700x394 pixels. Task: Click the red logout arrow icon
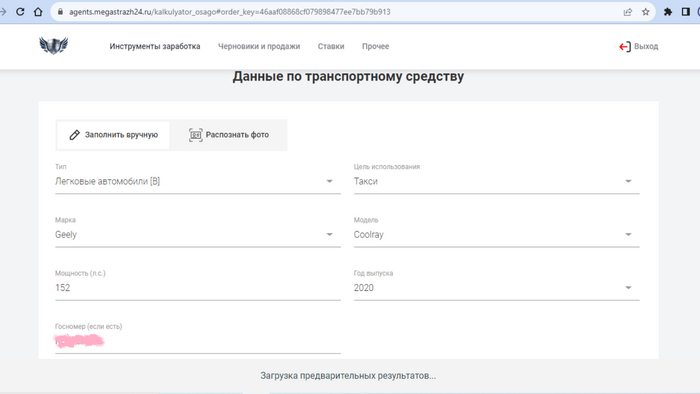pos(625,46)
